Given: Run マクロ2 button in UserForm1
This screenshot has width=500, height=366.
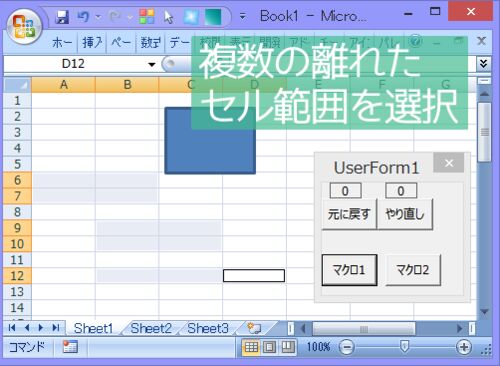Looking at the screenshot, I should [x=413, y=270].
